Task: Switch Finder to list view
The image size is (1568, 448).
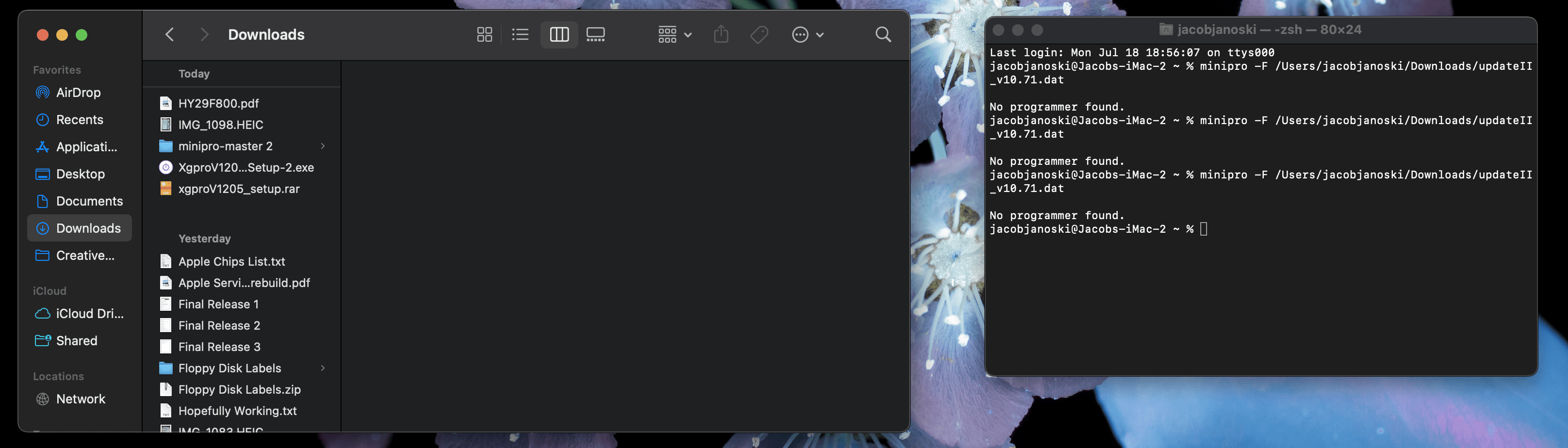Action: (521, 35)
